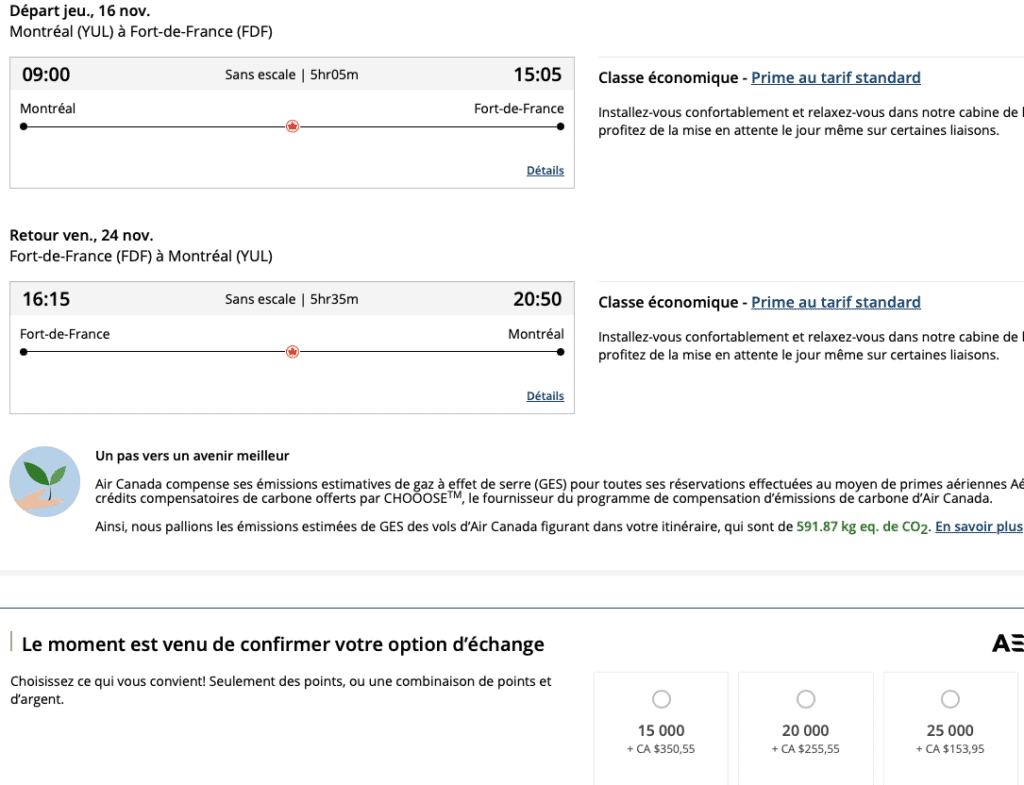Choose the 20 000 points radio option

(x=805, y=699)
